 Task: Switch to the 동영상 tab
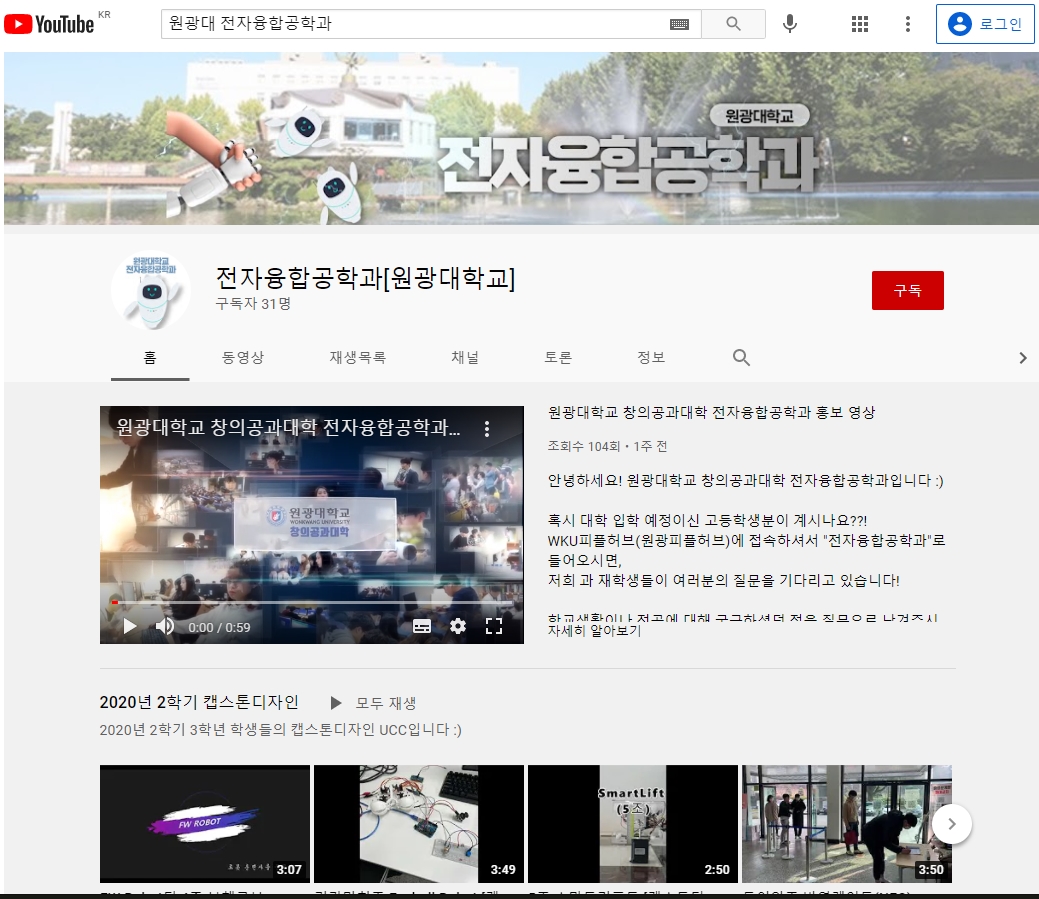click(243, 358)
